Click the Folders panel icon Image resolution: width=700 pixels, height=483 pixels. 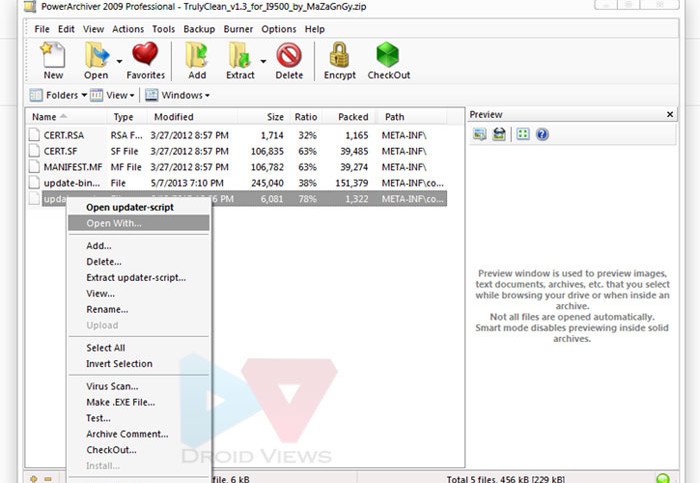tap(36, 95)
